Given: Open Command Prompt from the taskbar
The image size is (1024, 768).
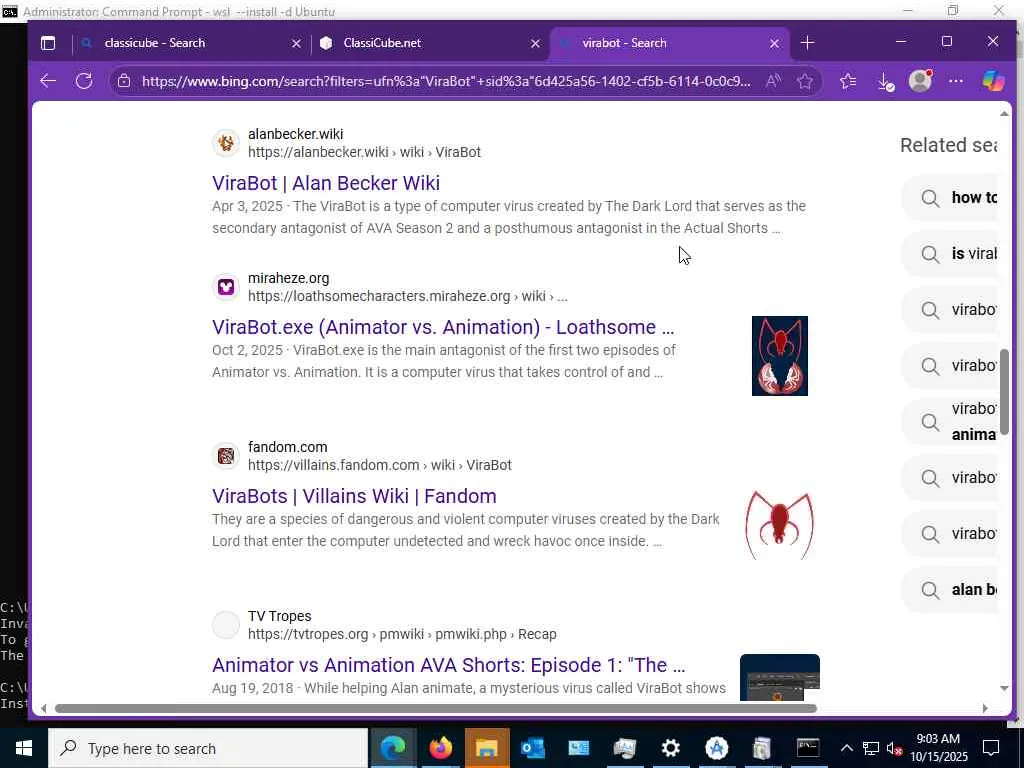Looking at the screenshot, I should click(x=808, y=748).
